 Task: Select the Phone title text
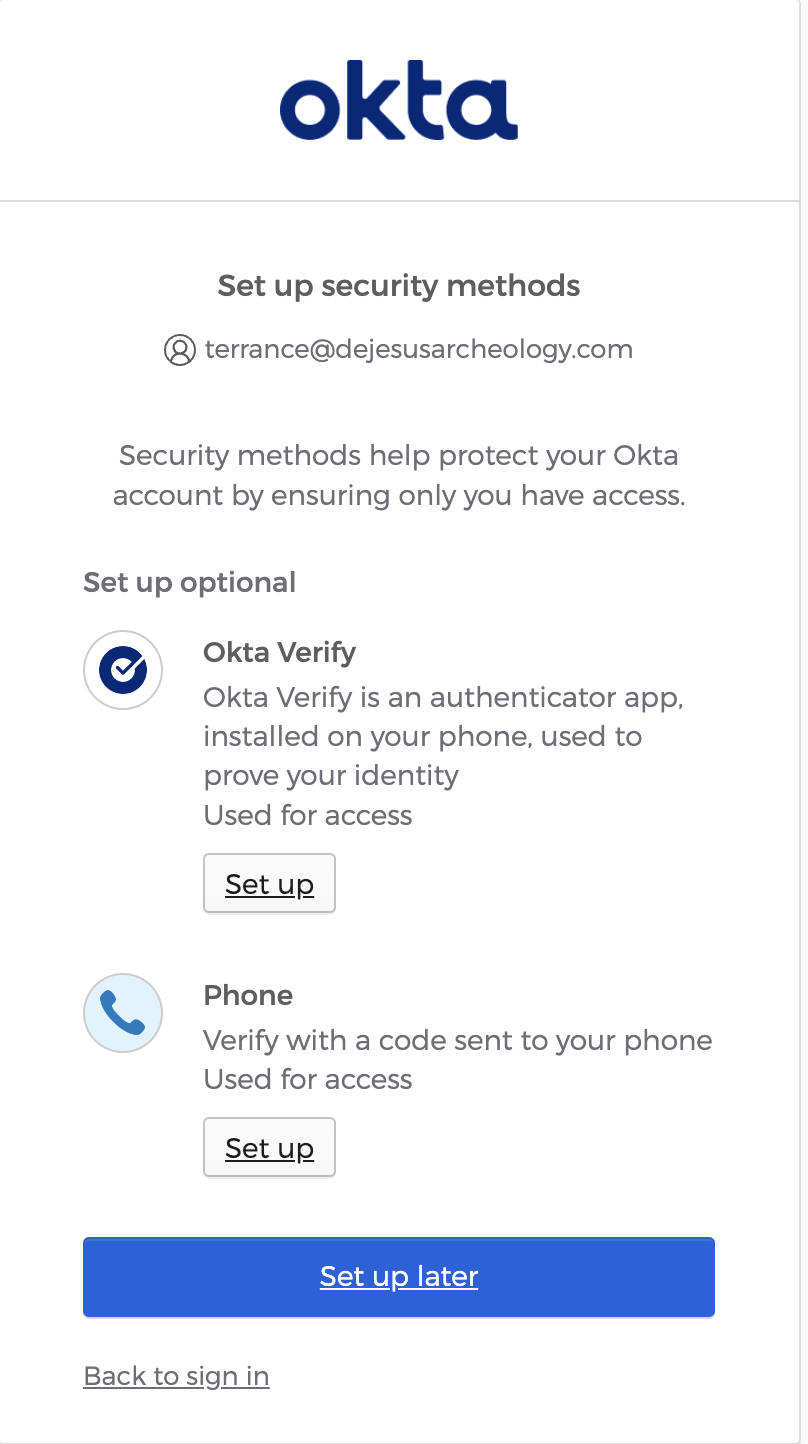248,995
